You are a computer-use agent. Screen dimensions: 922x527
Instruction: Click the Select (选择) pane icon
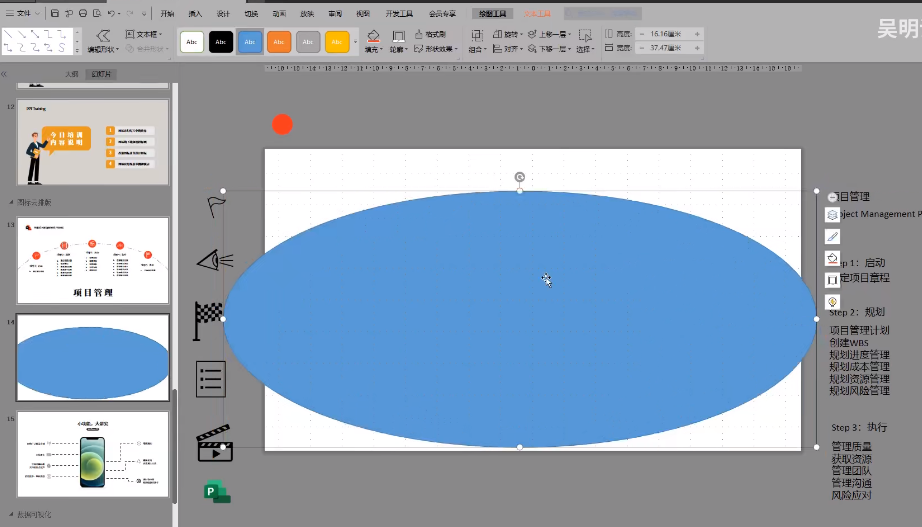(x=585, y=35)
